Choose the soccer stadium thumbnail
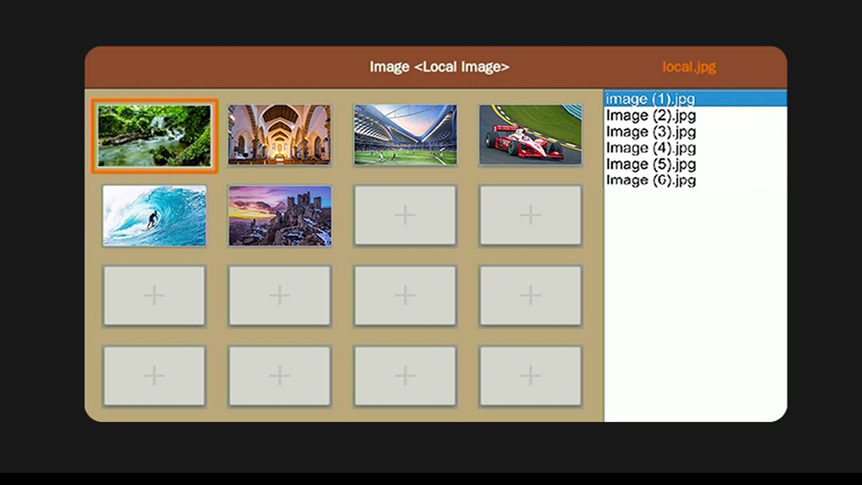Image resolution: width=862 pixels, height=485 pixels. point(405,135)
